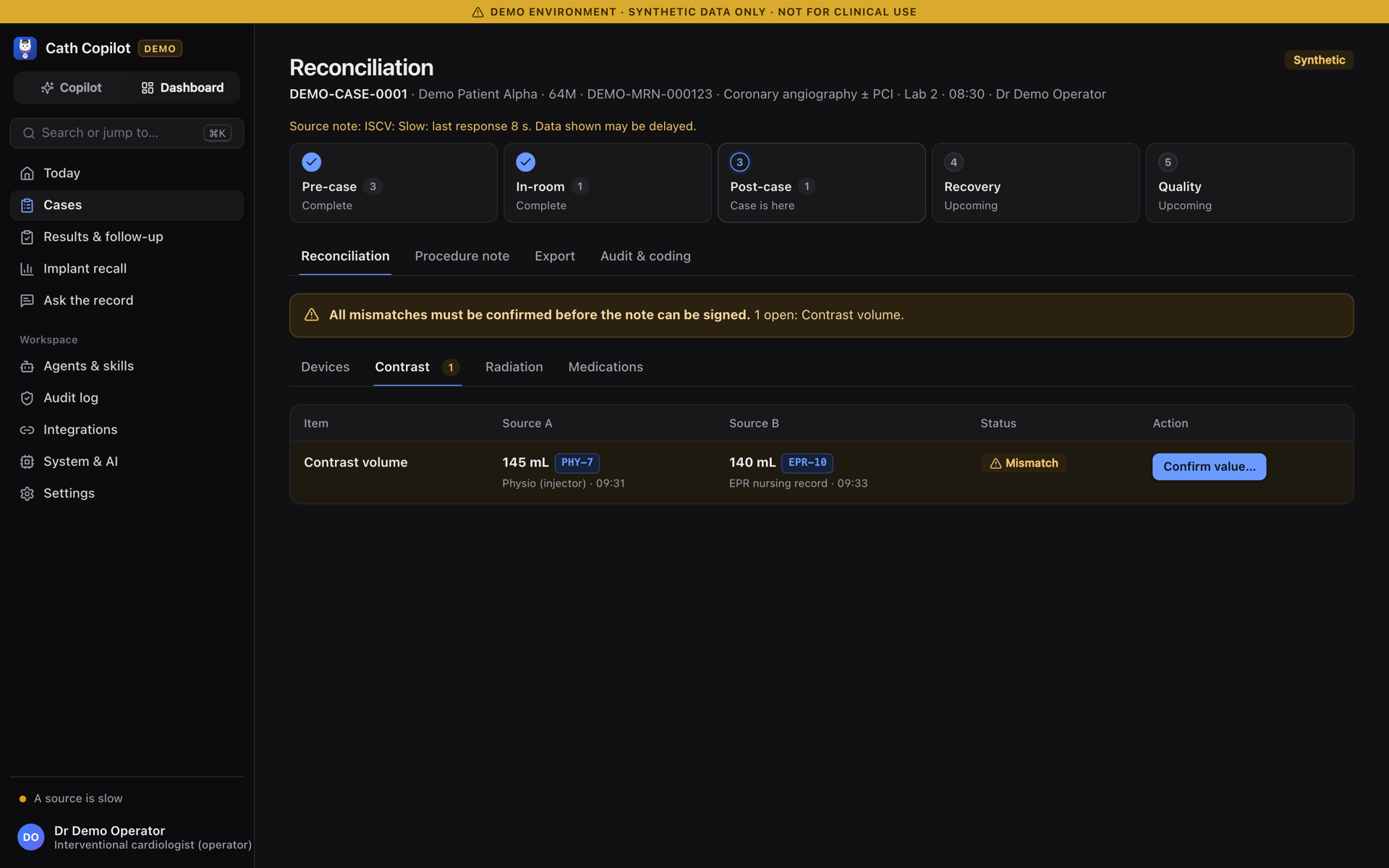Viewport: 1389px width, 868px height.
Task: Click the Cath Copilot logo icon
Action: pos(25,48)
